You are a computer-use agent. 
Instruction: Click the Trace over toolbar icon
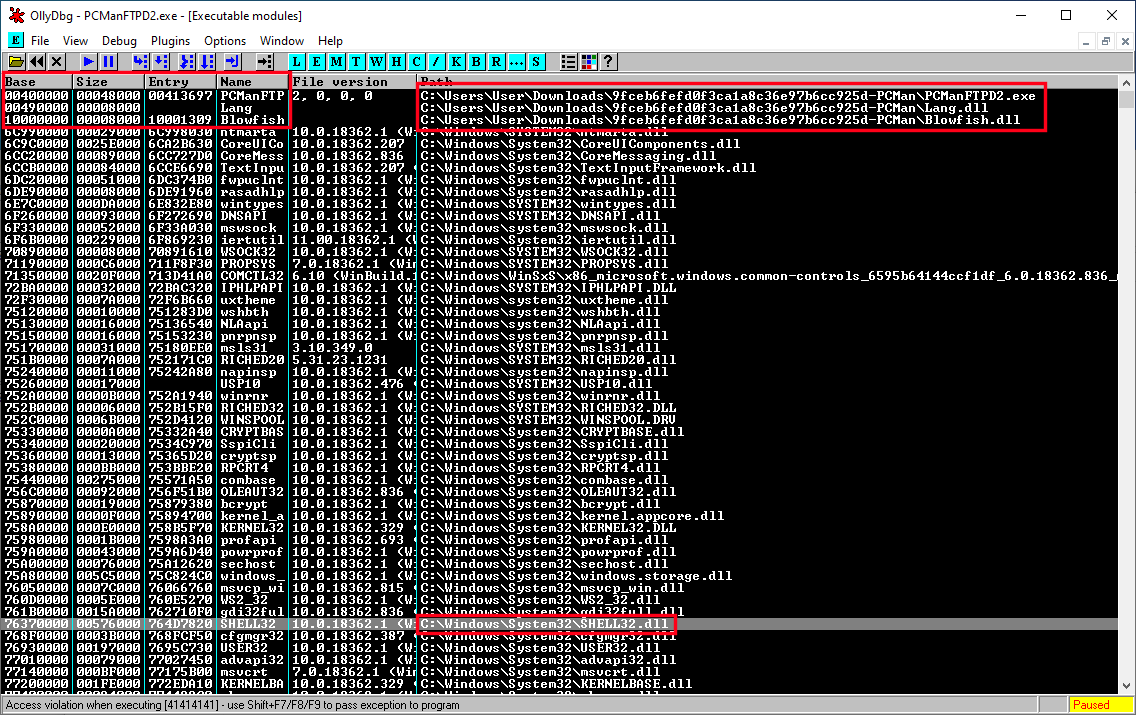[207, 62]
